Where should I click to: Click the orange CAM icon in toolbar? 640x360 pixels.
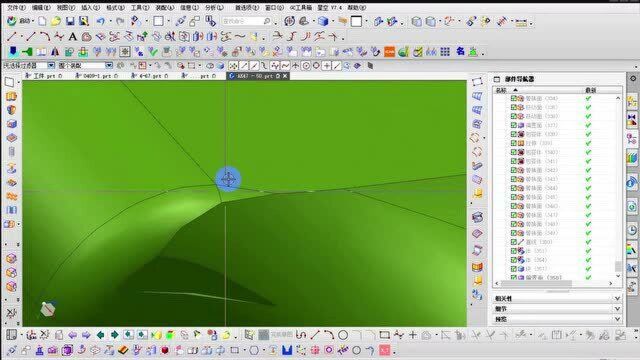[x=389, y=52]
